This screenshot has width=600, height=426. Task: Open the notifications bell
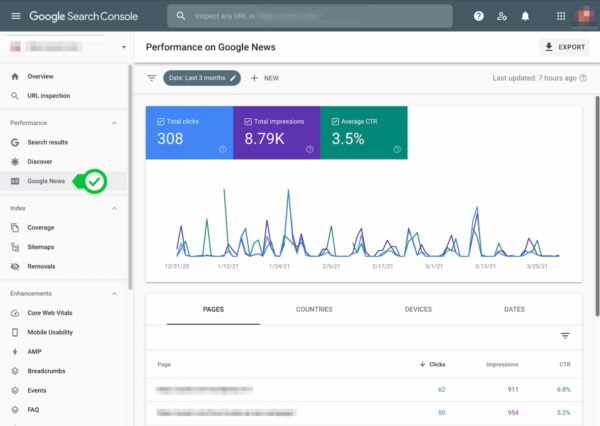coord(525,16)
